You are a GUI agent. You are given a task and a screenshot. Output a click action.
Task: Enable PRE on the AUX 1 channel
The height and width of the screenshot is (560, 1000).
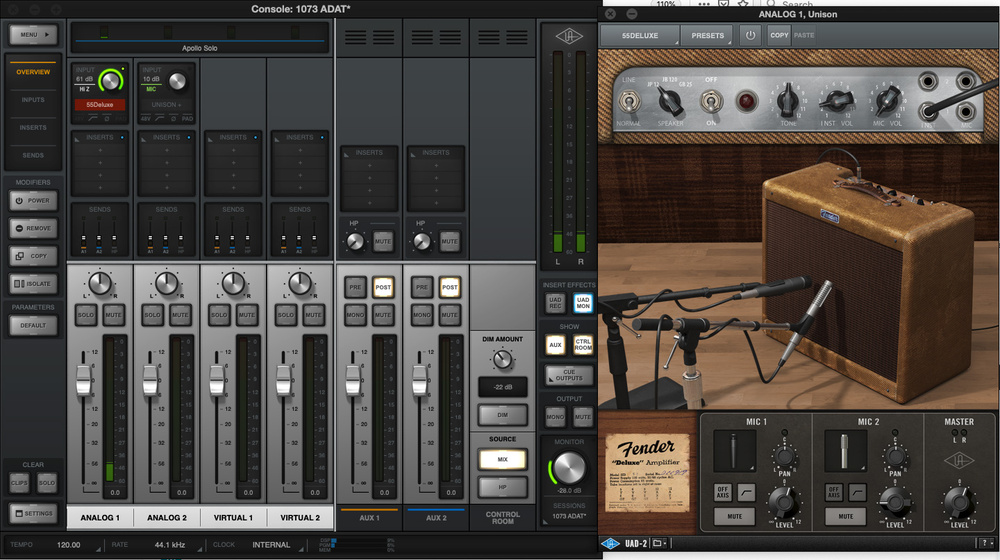pos(353,287)
